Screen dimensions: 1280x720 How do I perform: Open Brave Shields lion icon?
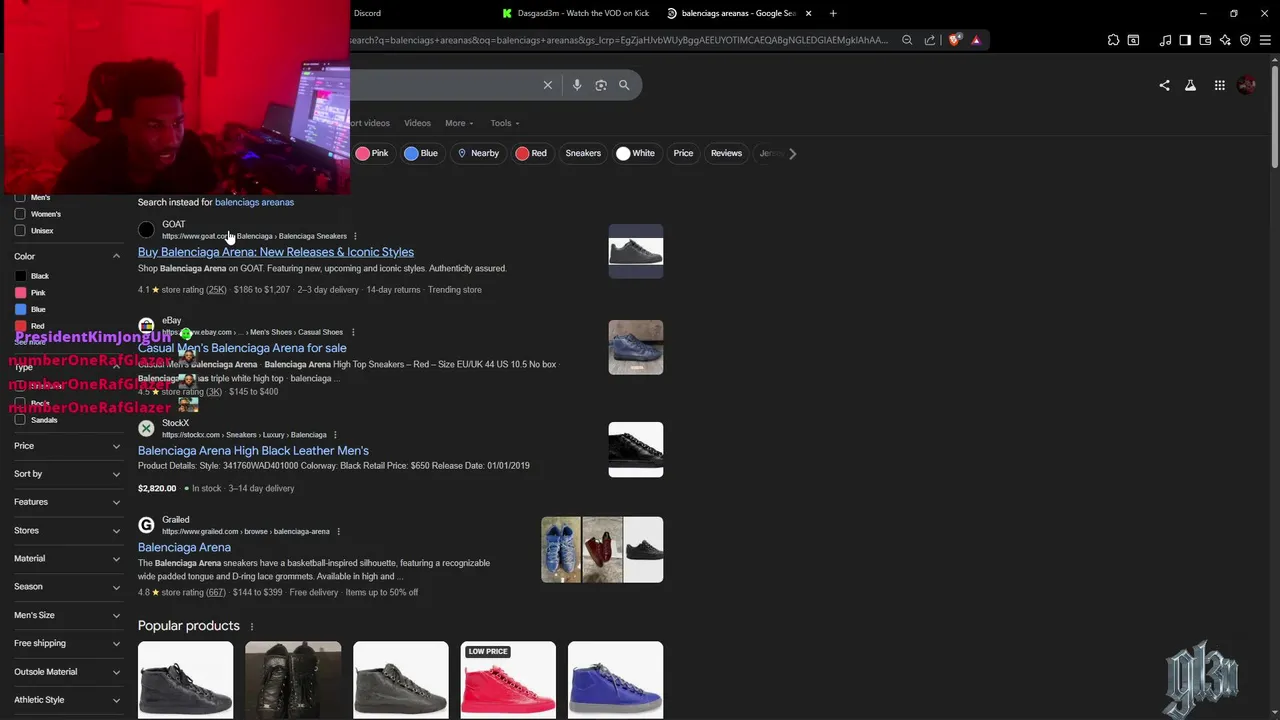pos(955,40)
